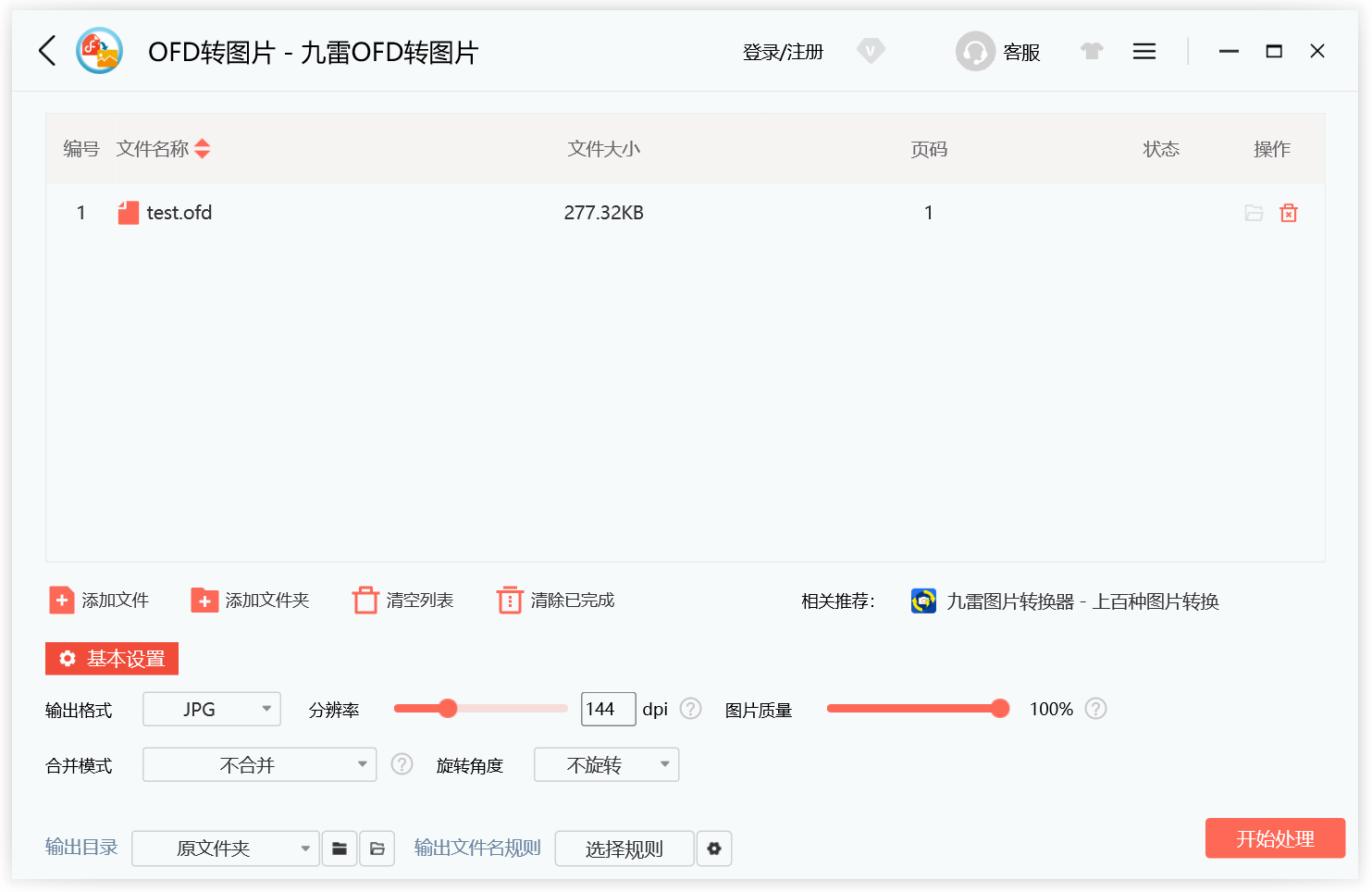The width and height of the screenshot is (1372, 892).
Task: Open the 输出目录 原文件夹 dropdown
Action: point(226,849)
